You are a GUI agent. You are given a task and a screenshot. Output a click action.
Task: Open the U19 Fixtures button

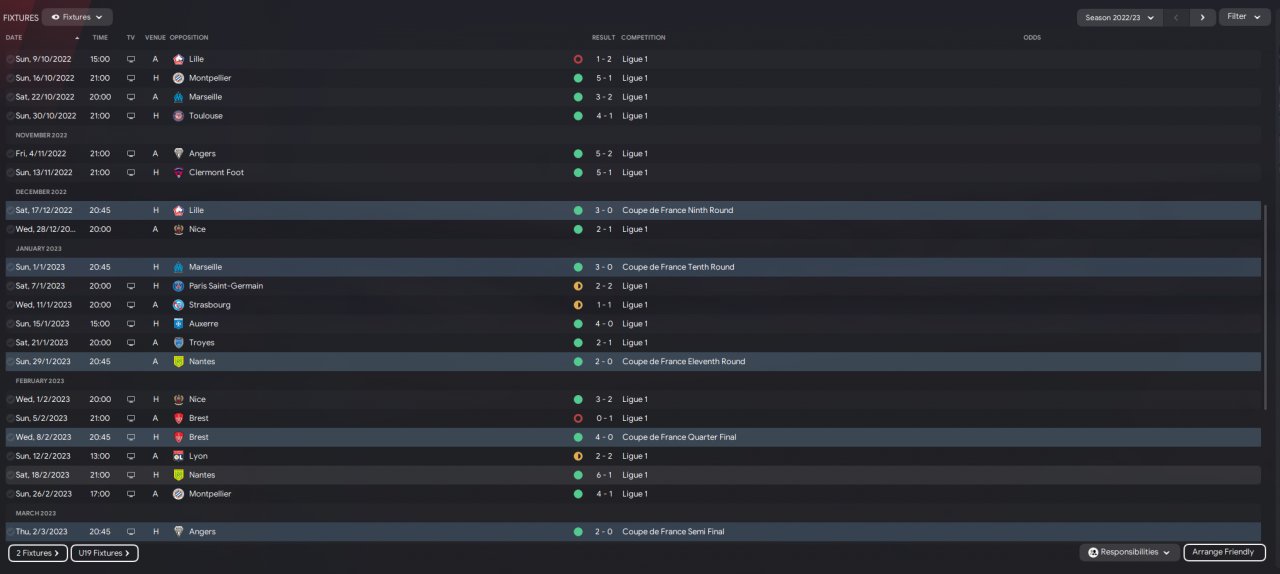(x=104, y=553)
